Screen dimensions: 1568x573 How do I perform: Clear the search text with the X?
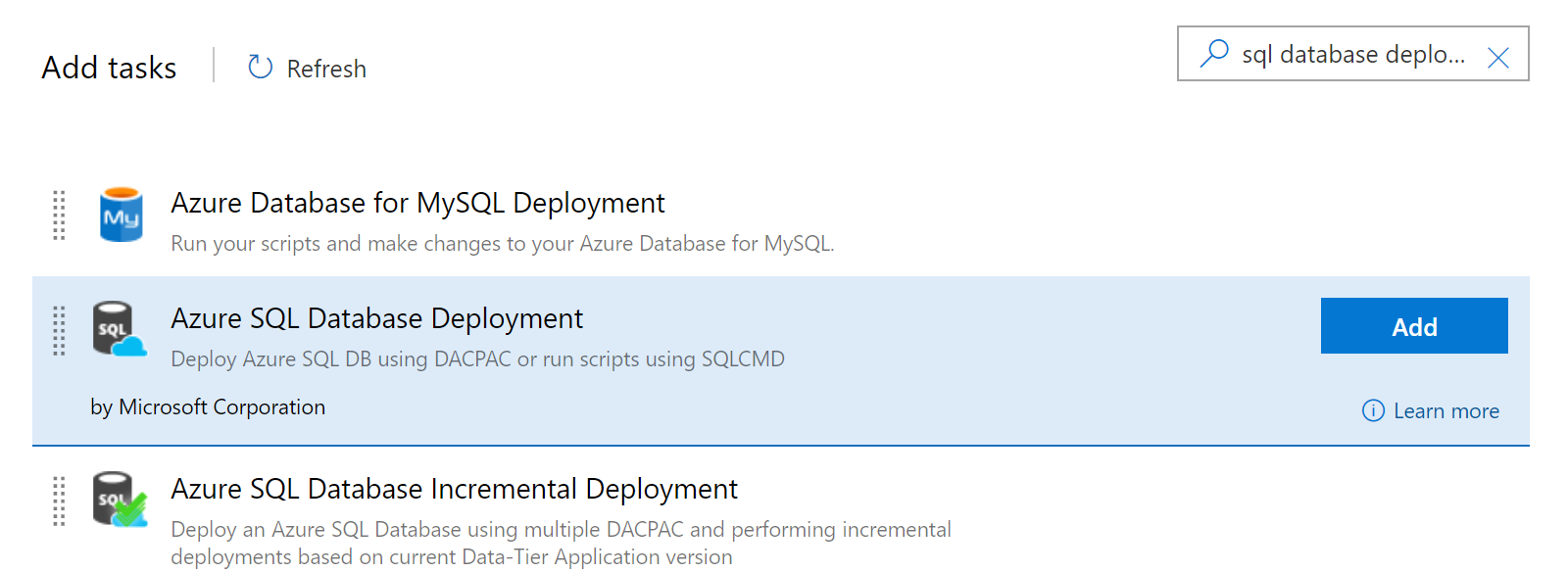pos(1497,58)
